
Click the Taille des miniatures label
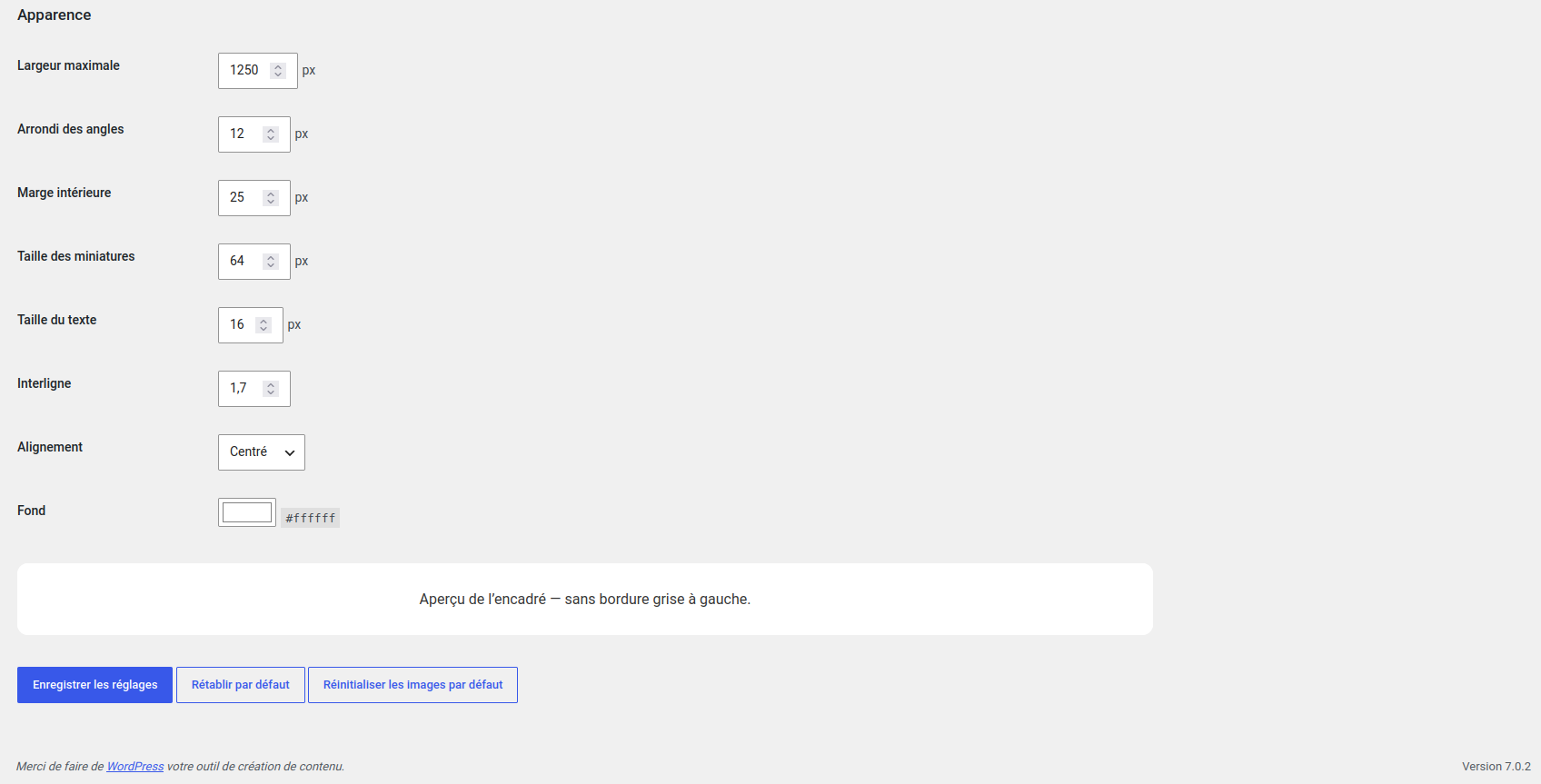(76, 256)
